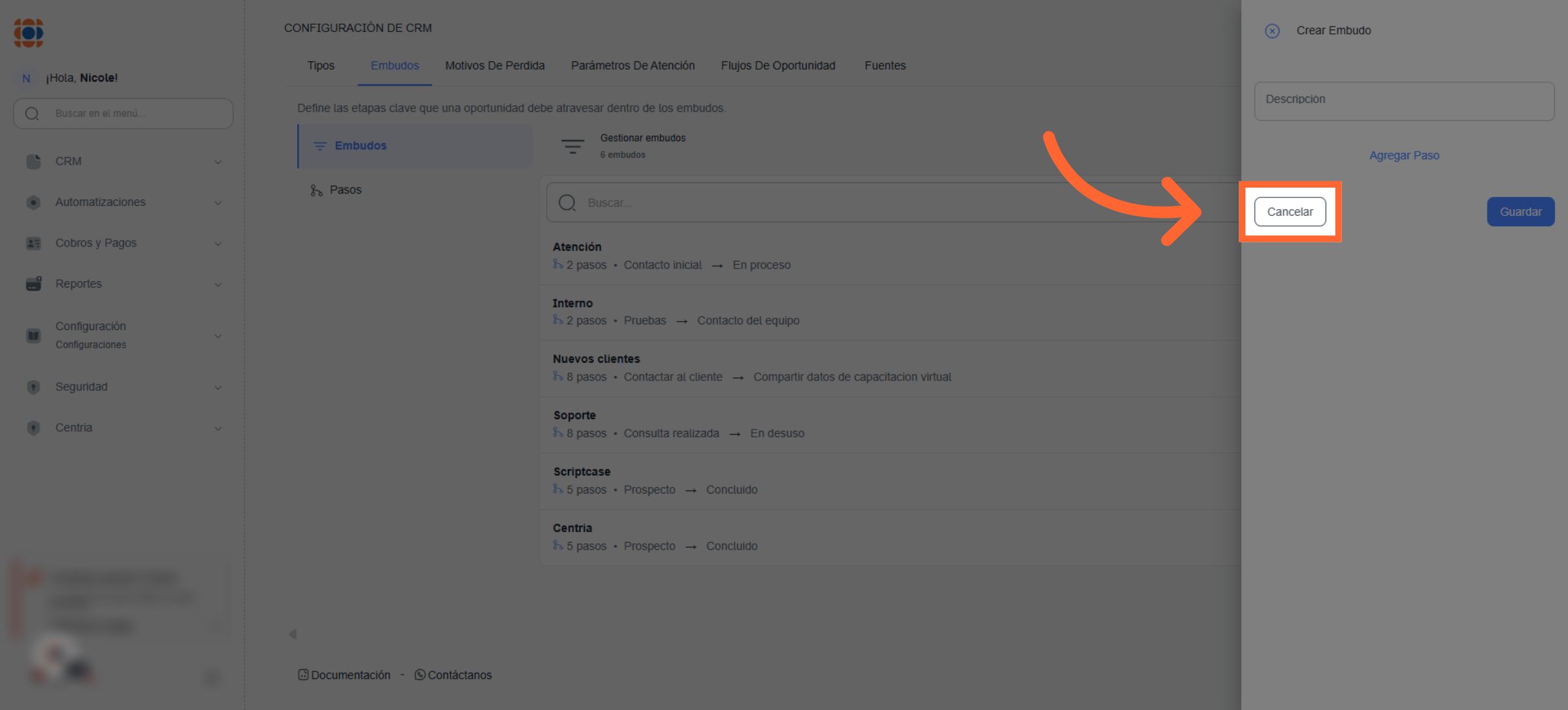The width and height of the screenshot is (1568, 710).
Task: Click the CRM sidebar icon
Action: [x=33, y=161]
